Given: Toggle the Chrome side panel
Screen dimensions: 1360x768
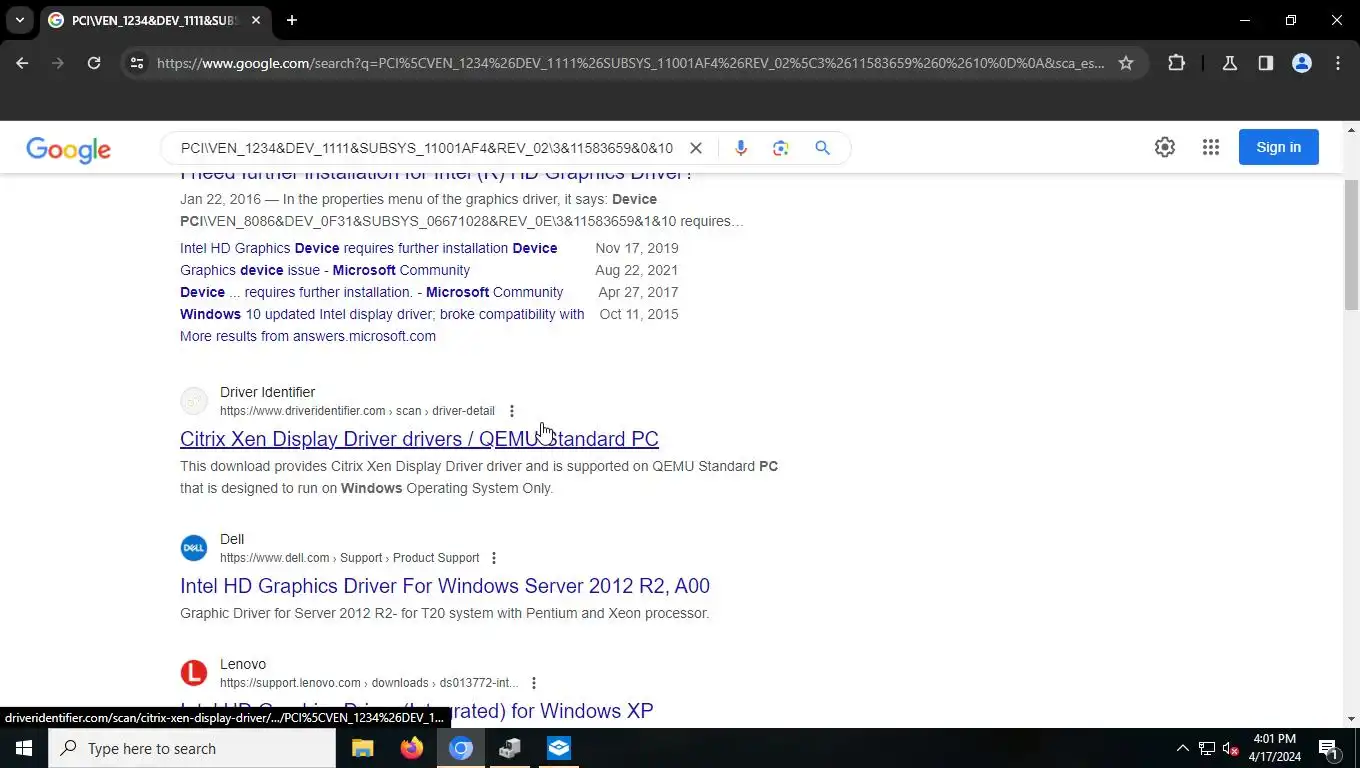Looking at the screenshot, I should (1266, 63).
